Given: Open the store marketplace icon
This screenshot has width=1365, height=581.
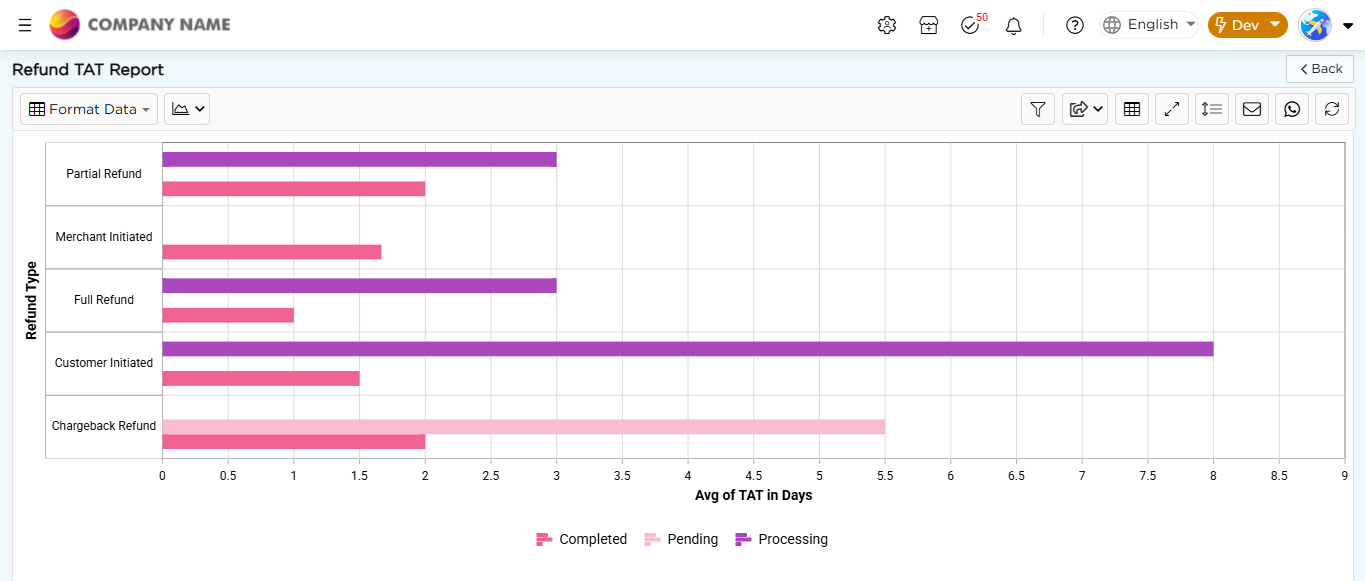Looking at the screenshot, I should [x=928, y=25].
